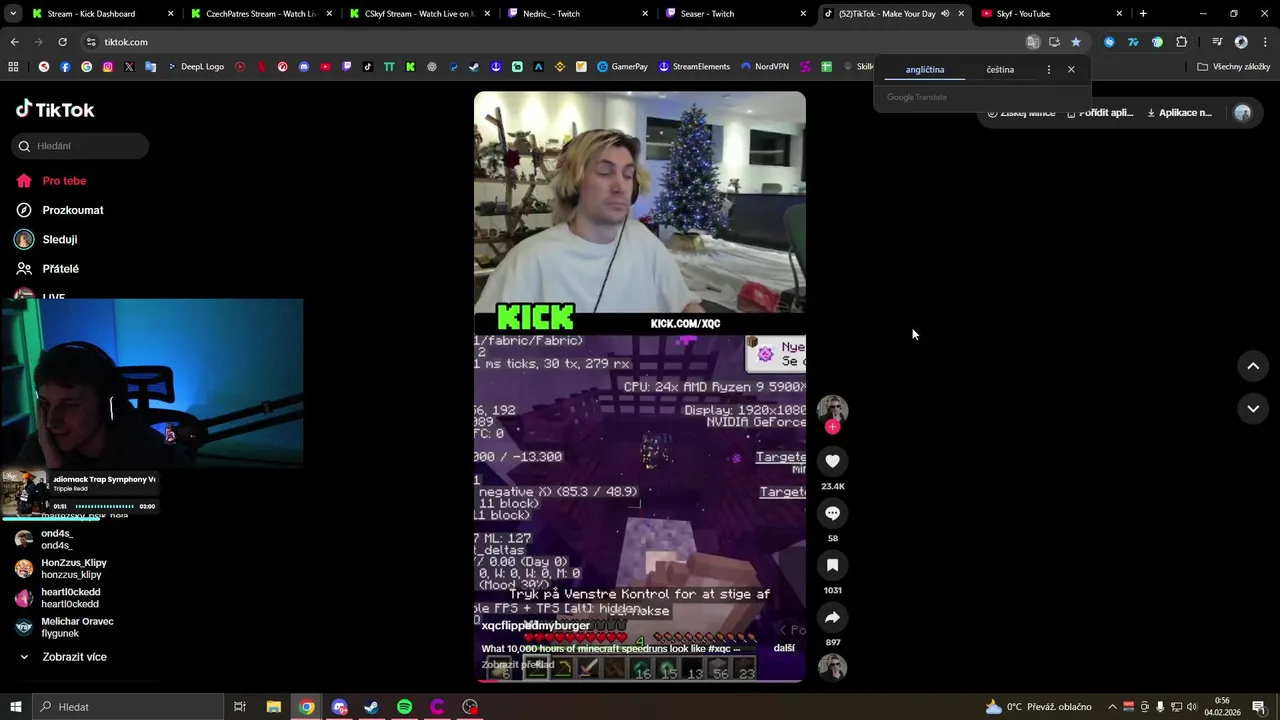The height and width of the screenshot is (720, 1280).
Task: Select the čeština translate tab
Action: 1000,70
